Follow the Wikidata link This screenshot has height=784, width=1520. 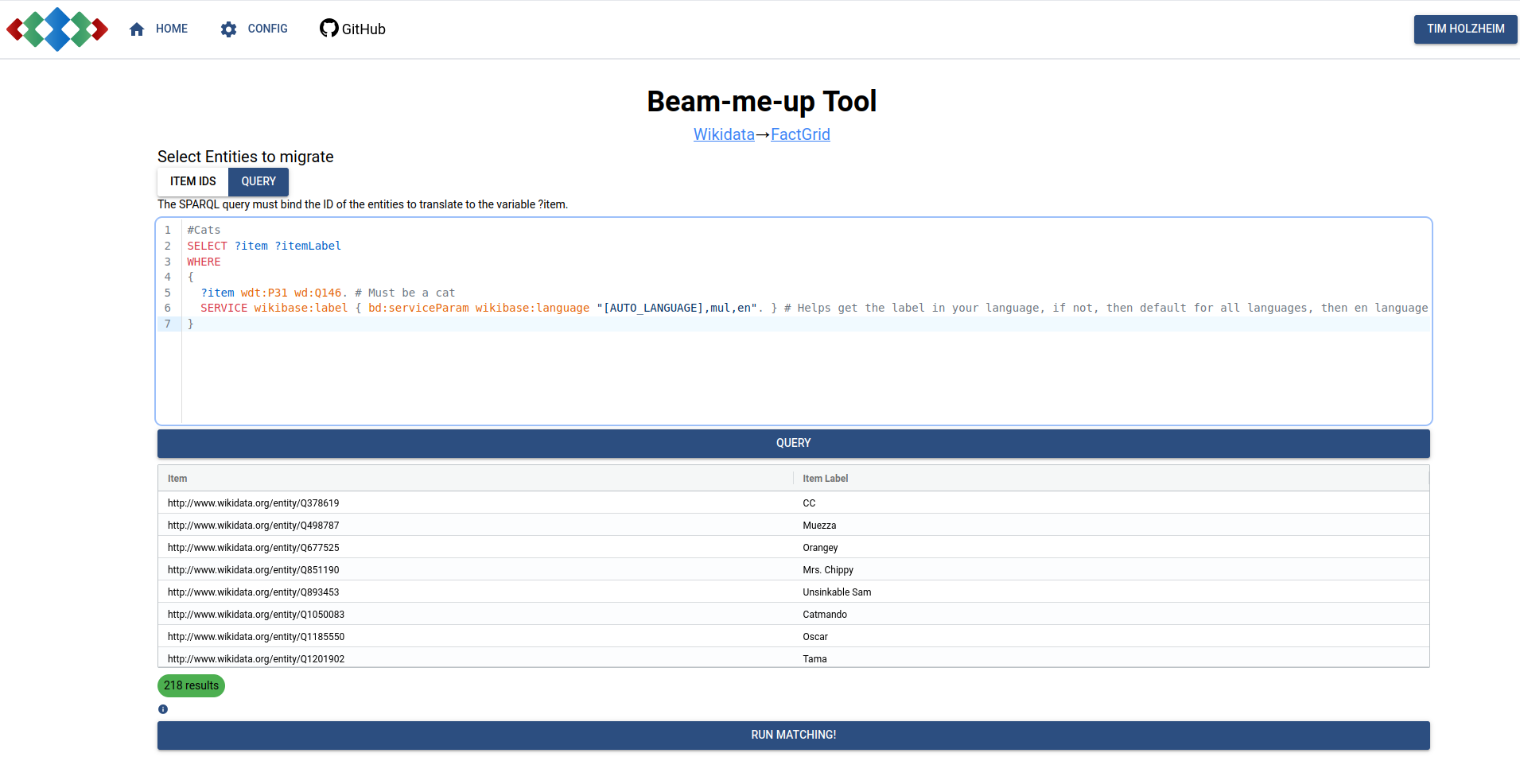pyautogui.click(x=724, y=134)
